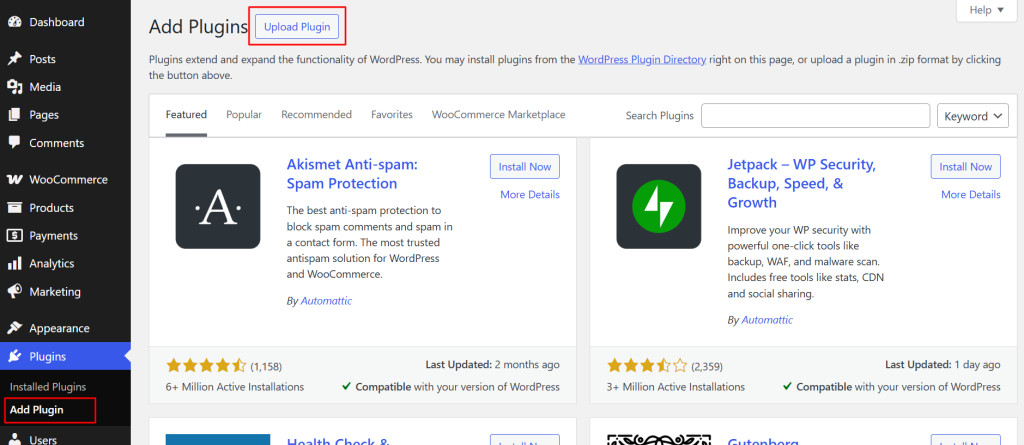
Task: Click the Jetpack star rating
Action: (647, 365)
